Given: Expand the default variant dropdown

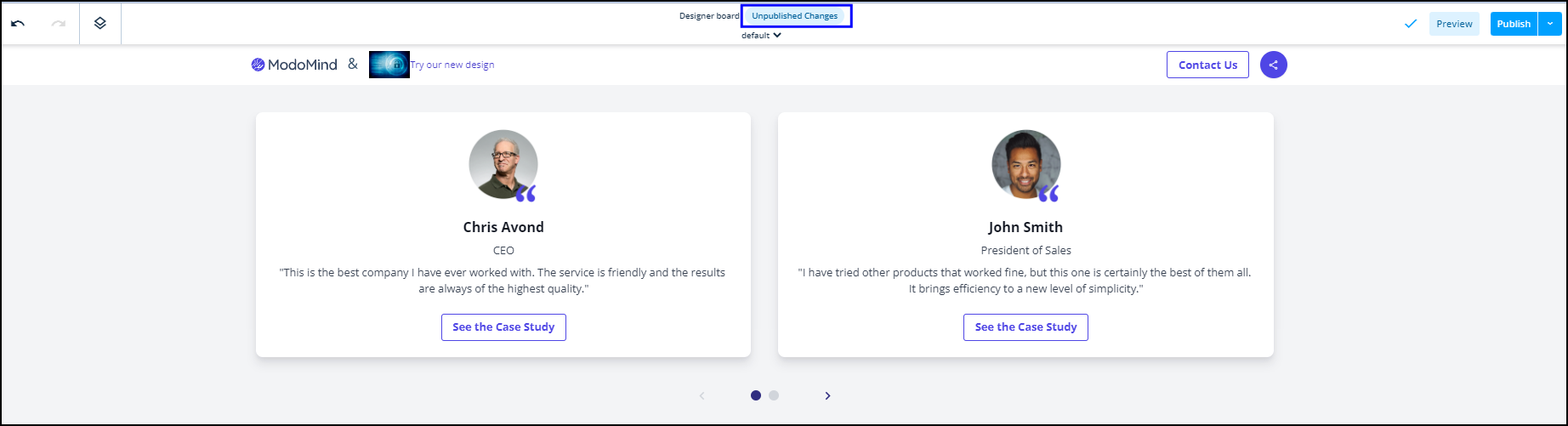Looking at the screenshot, I should 761,36.
